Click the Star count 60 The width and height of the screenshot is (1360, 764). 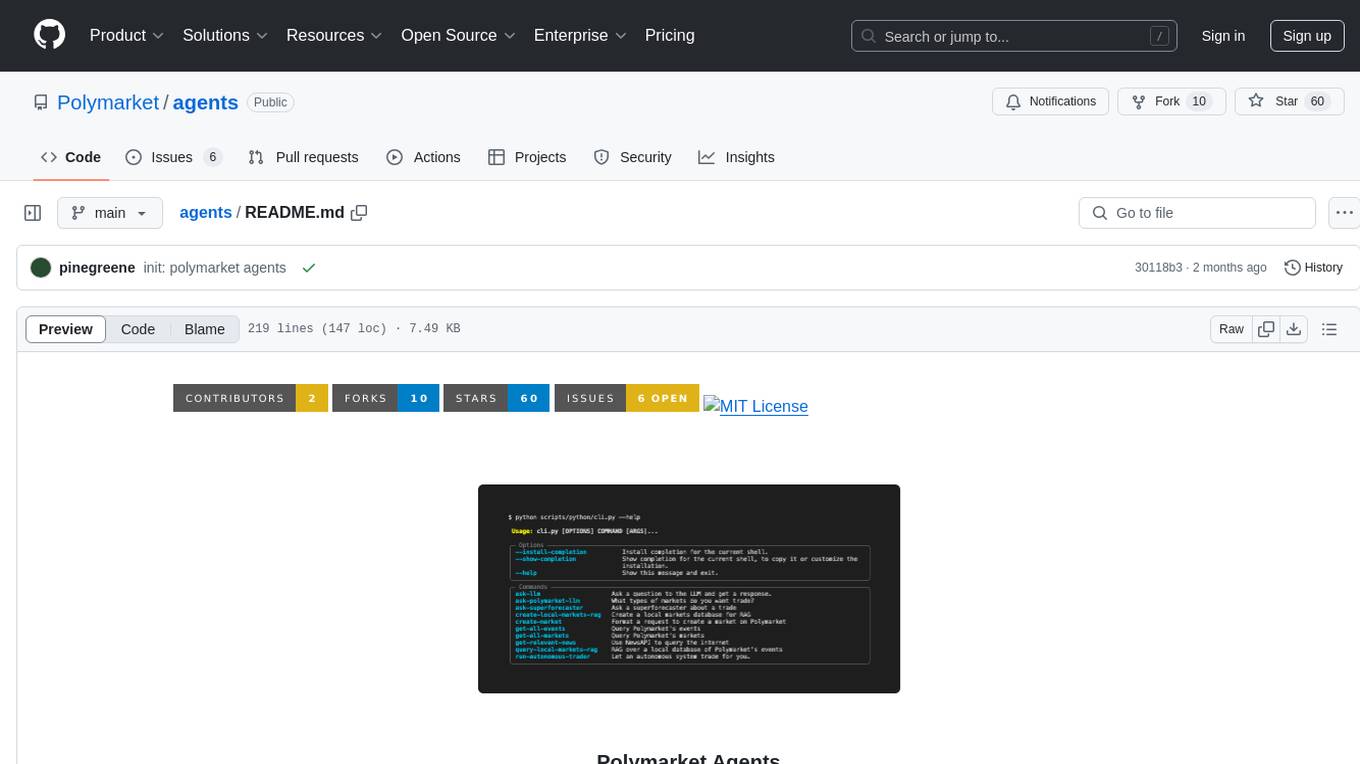tap(1317, 101)
